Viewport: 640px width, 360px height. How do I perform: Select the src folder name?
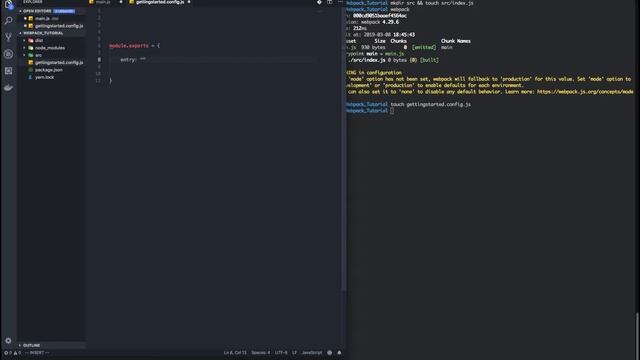click(x=38, y=55)
